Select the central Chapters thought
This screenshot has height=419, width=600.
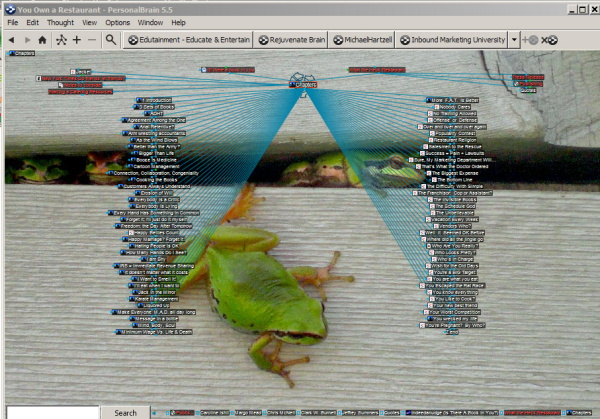point(305,84)
